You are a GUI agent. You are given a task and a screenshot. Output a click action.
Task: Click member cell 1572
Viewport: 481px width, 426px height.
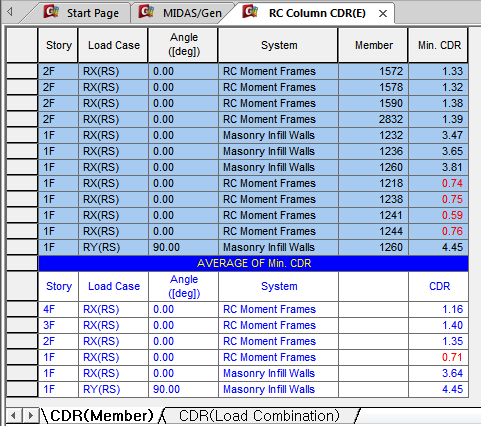[x=373, y=71]
